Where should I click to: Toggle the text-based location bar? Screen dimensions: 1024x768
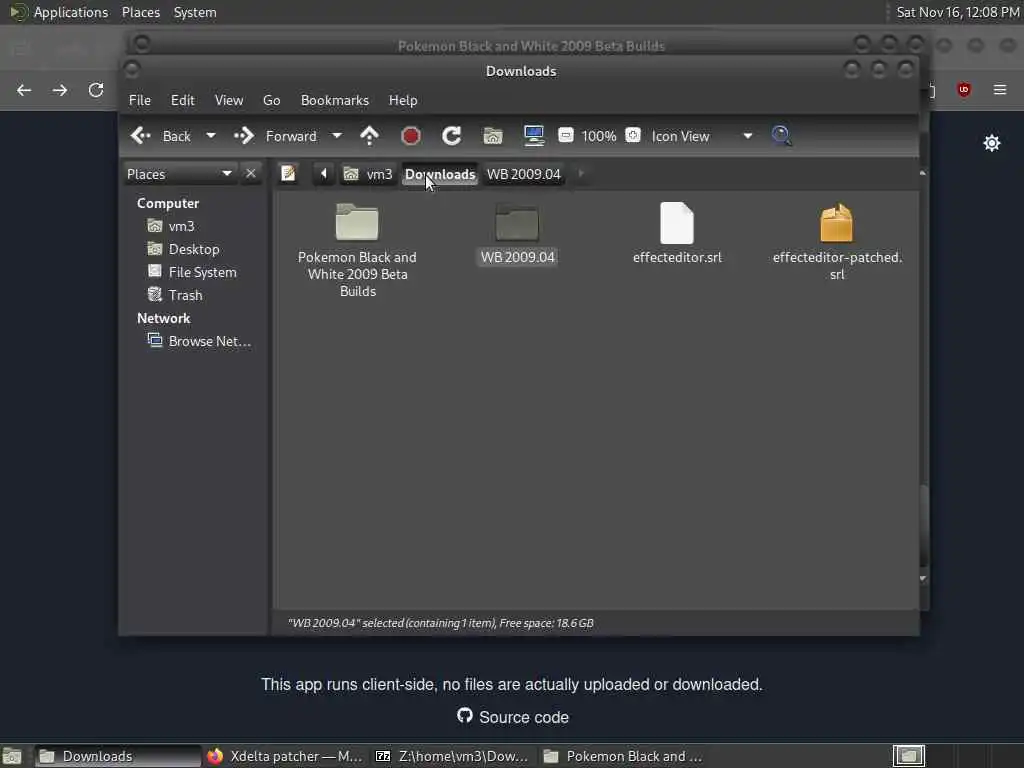tap(288, 174)
